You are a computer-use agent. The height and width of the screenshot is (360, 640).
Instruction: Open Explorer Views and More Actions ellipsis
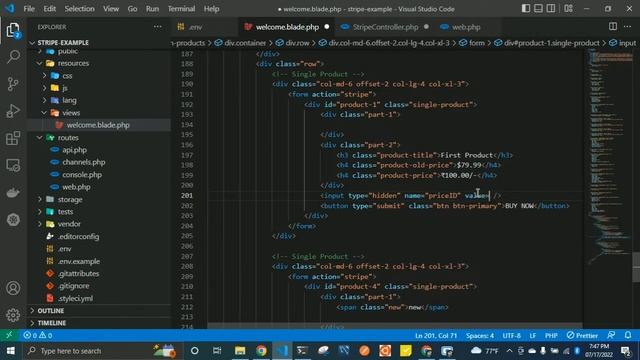[158, 27]
